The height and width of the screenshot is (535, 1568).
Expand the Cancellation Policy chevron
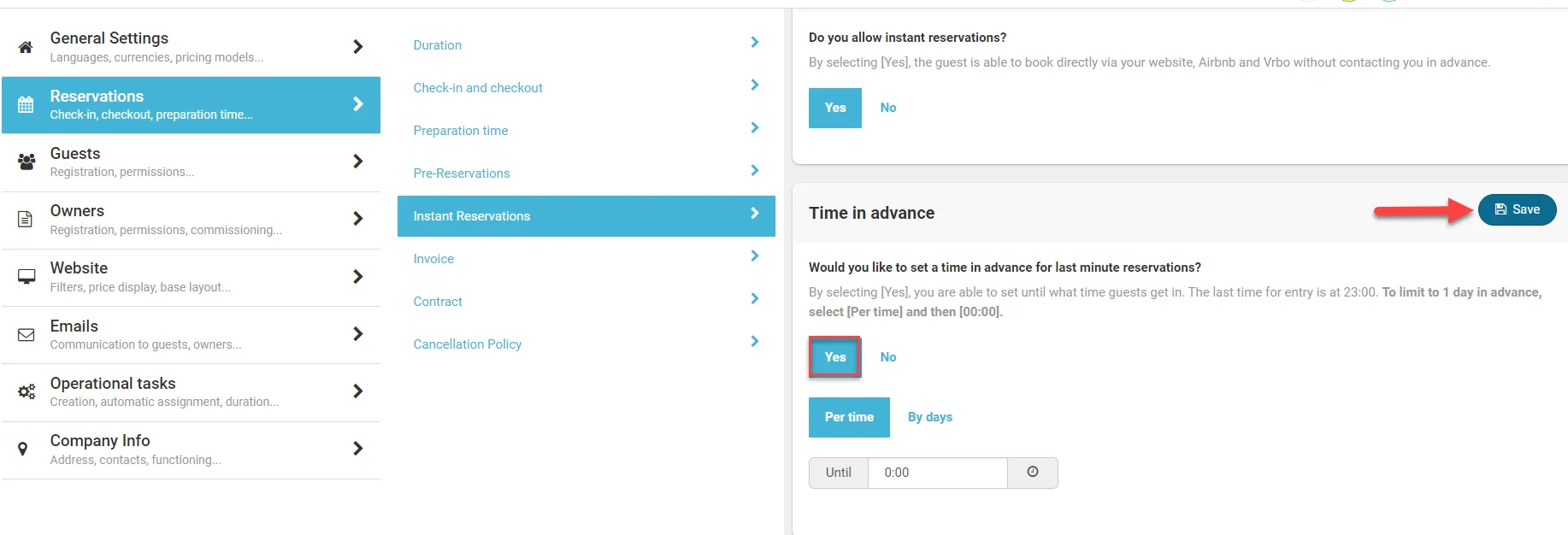coord(754,342)
